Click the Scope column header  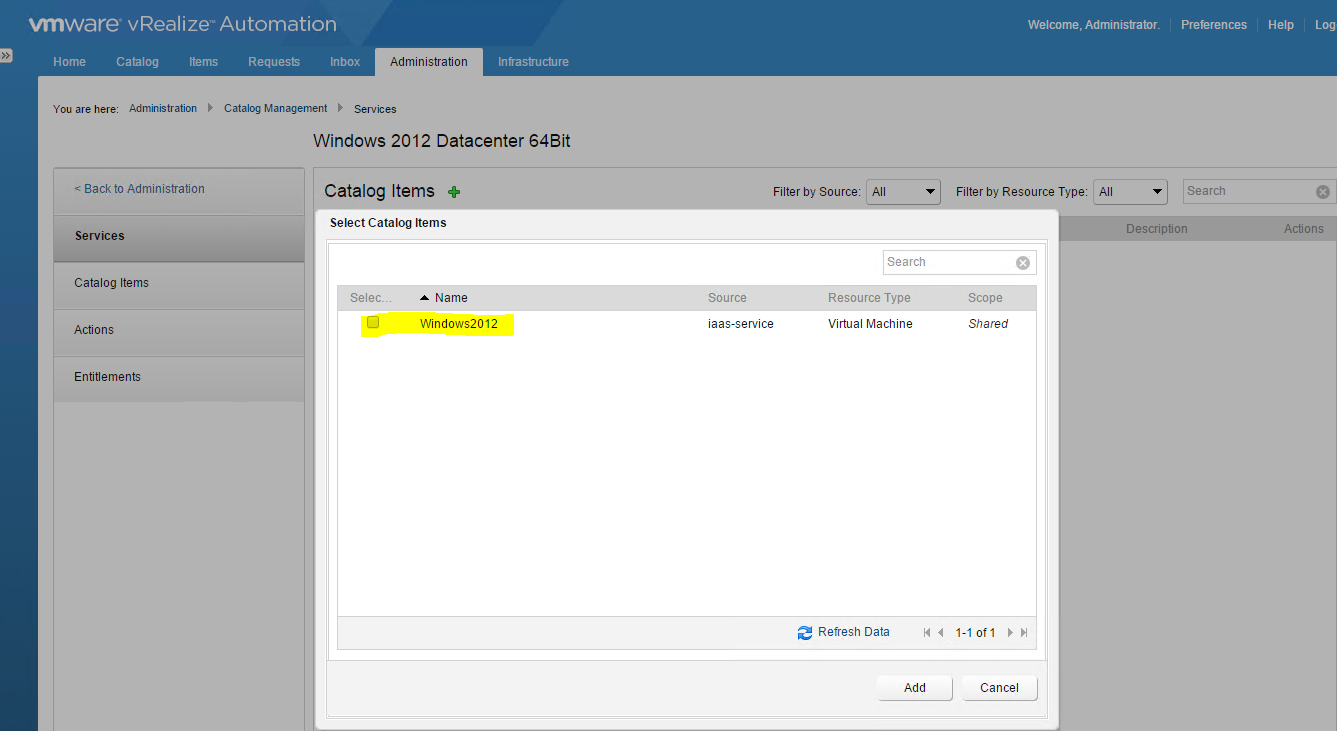tap(985, 298)
